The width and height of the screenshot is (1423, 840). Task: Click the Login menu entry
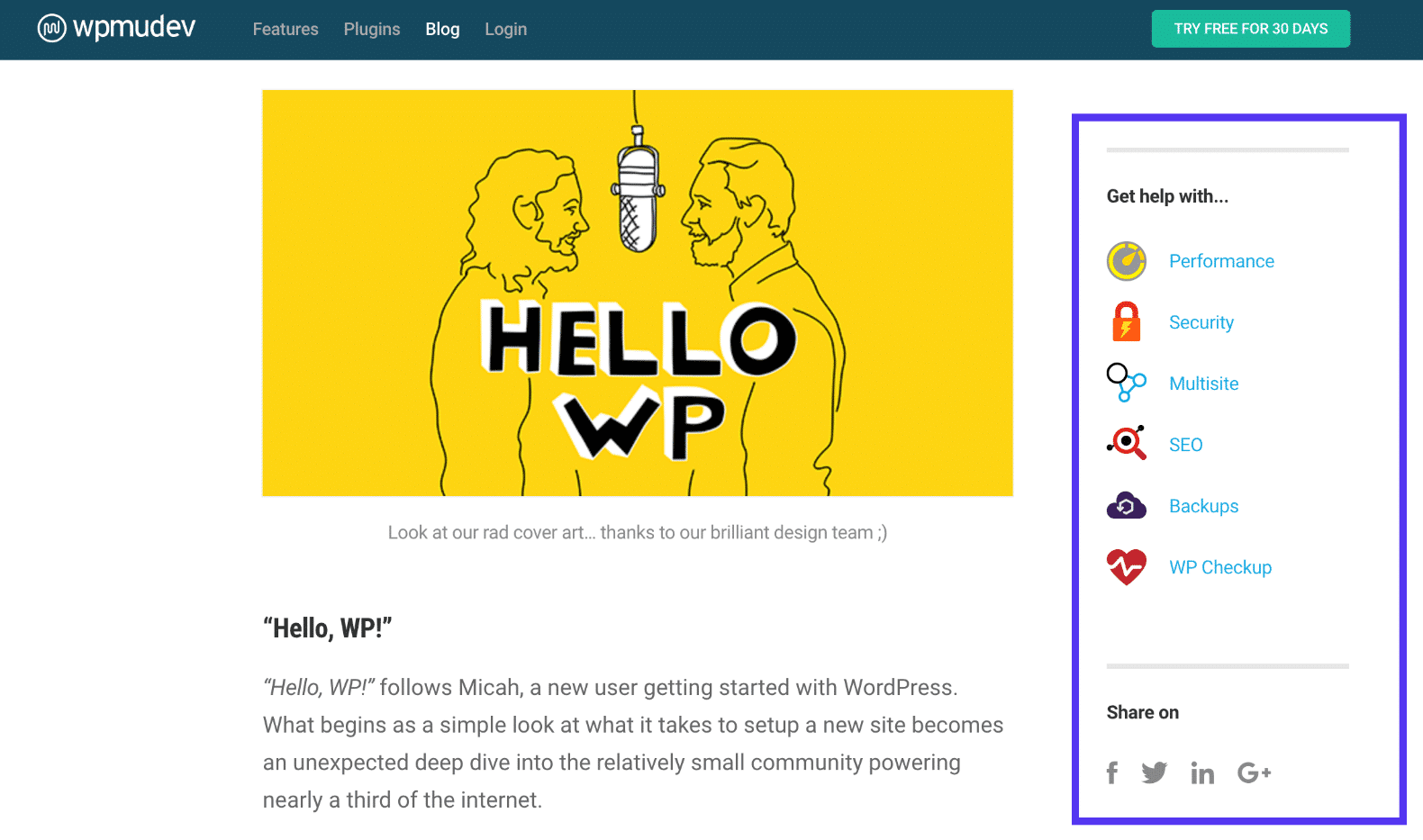click(505, 29)
